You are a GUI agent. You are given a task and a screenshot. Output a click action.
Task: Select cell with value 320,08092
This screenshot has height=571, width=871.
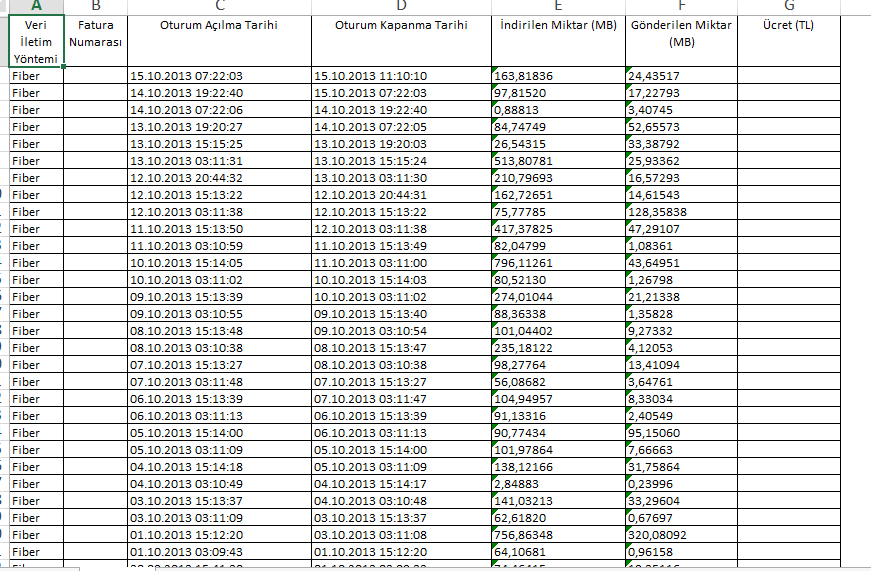click(x=682, y=535)
